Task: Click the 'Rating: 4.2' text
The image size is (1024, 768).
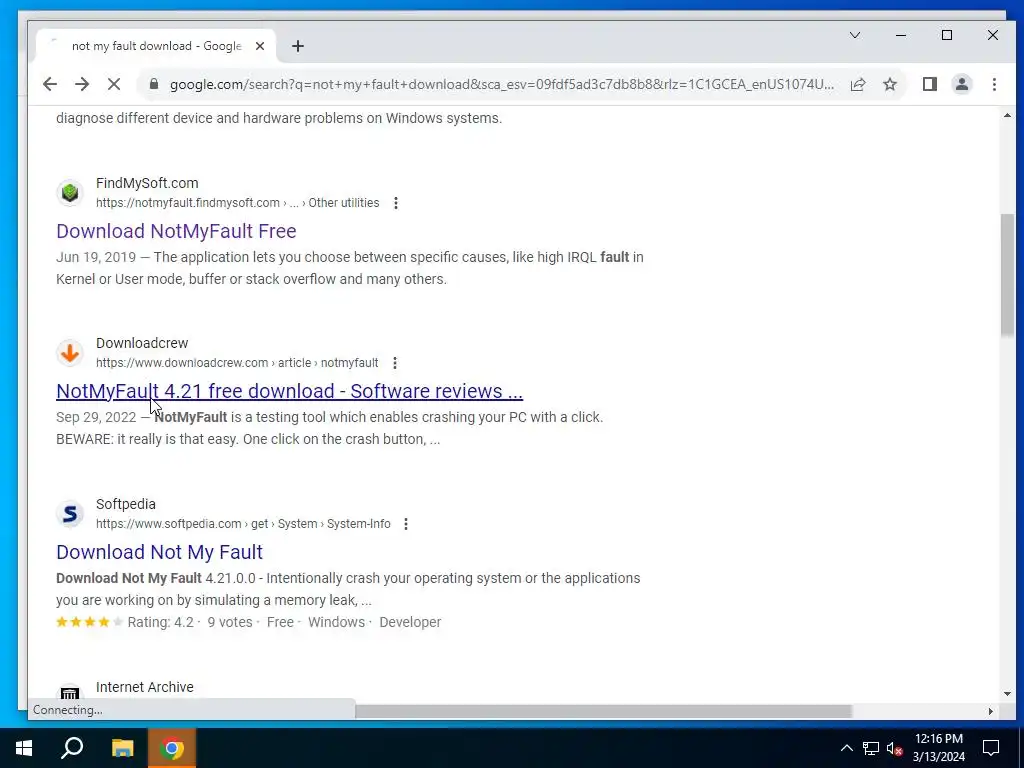Action: pos(161,622)
